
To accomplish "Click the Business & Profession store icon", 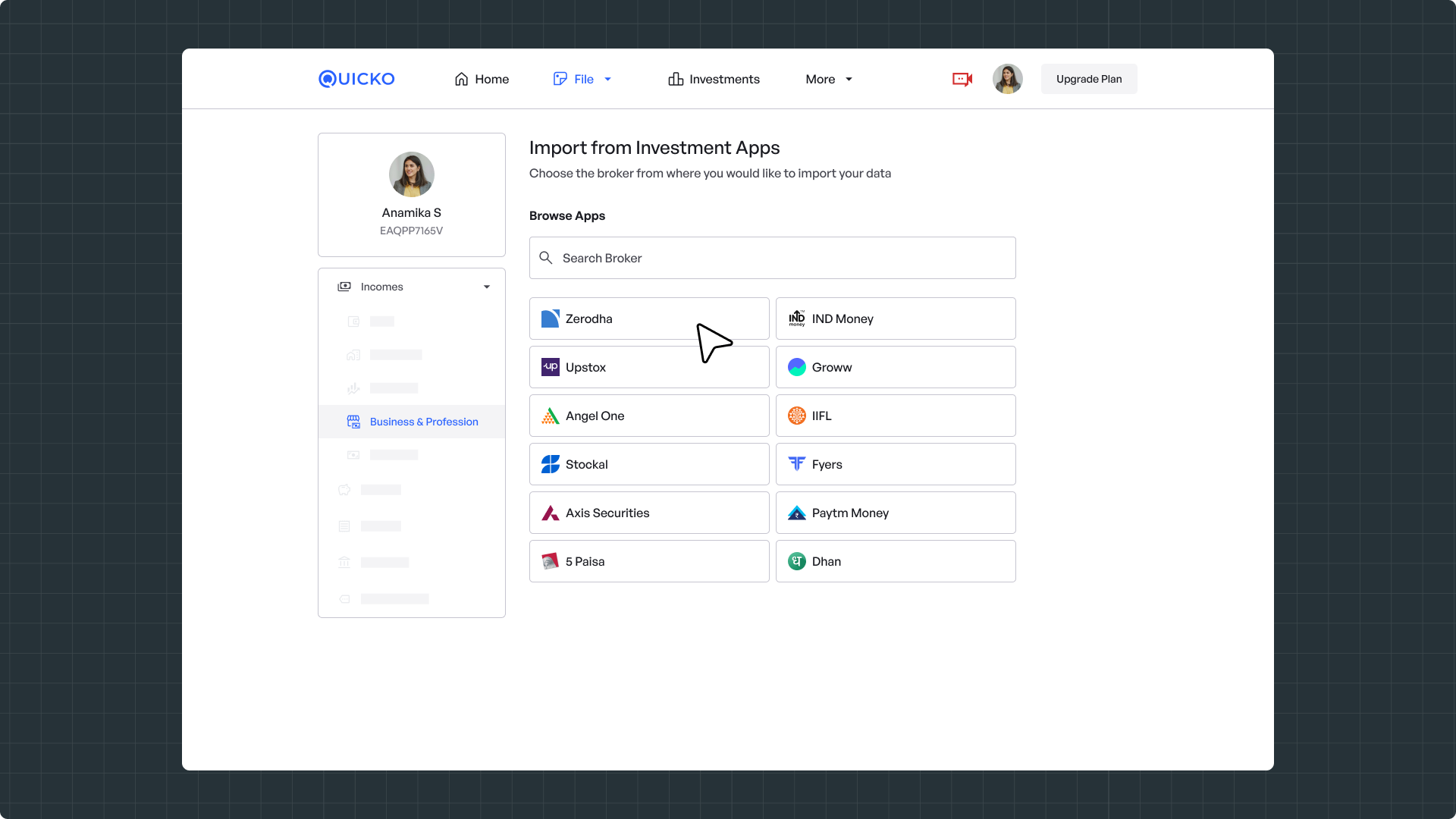I will (x=353, y=422).
